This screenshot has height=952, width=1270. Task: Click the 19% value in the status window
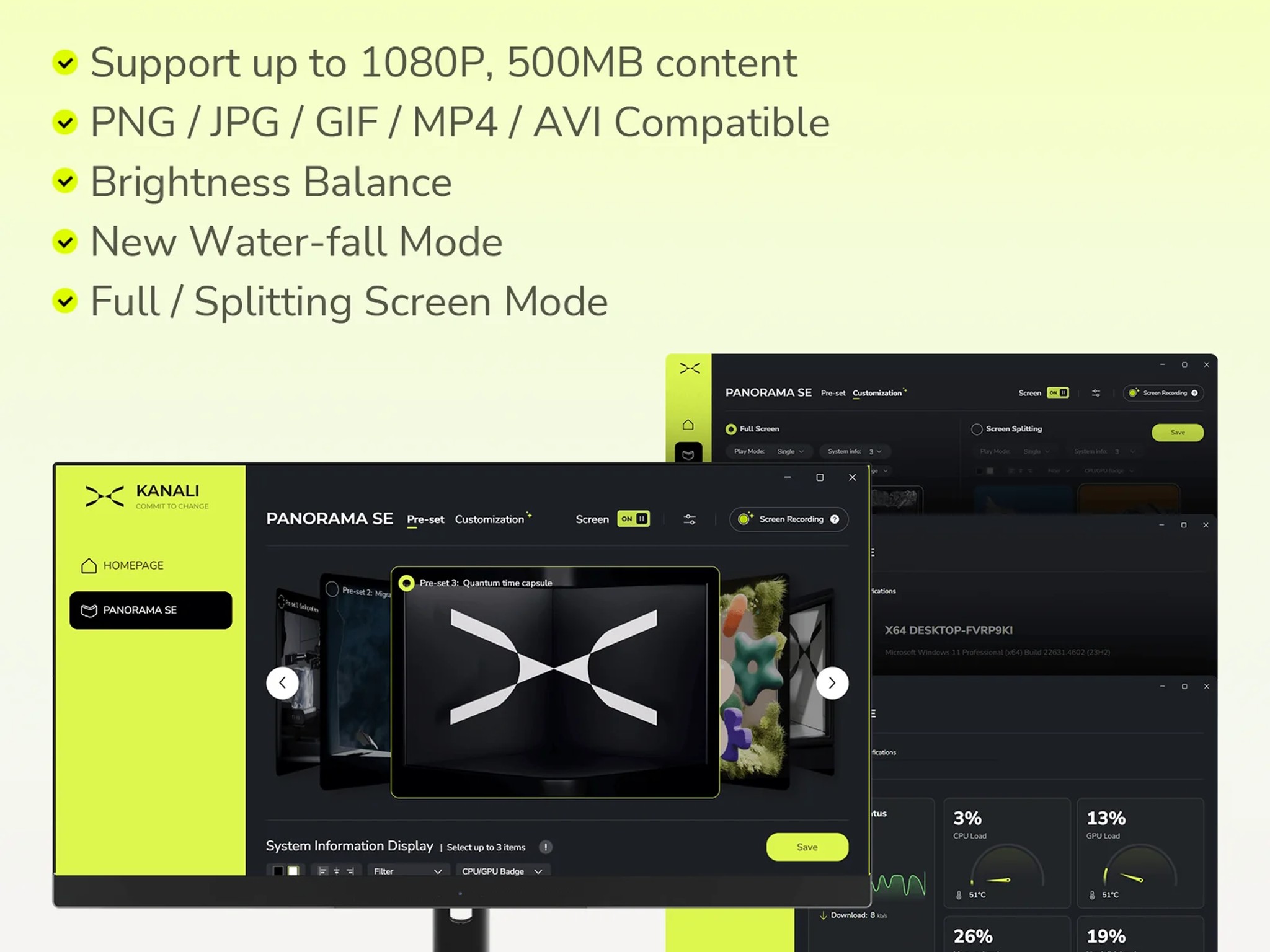pos(1106,936)
